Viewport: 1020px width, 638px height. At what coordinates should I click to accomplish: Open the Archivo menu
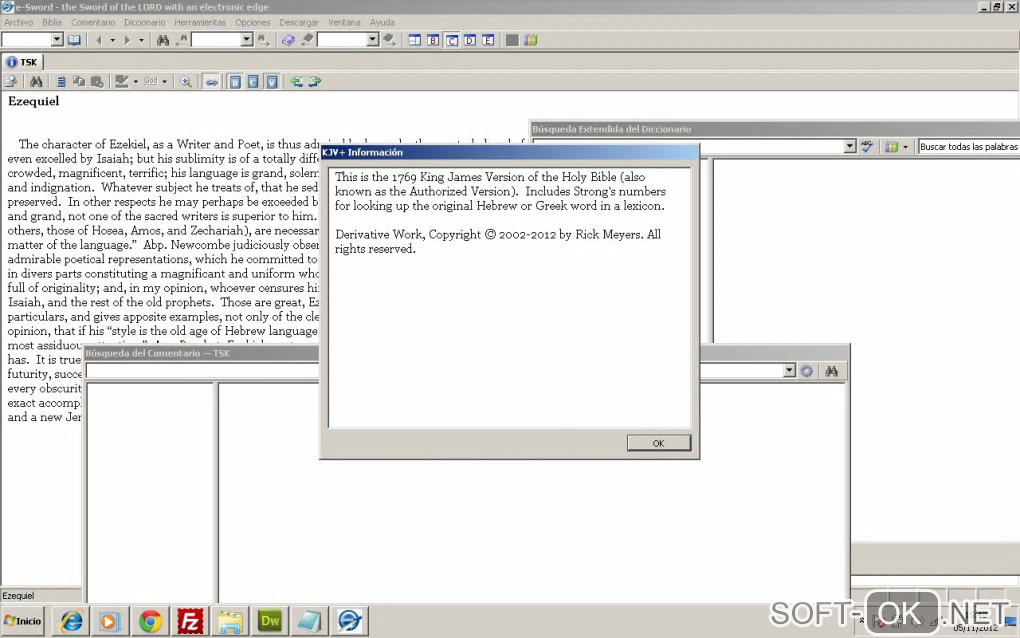point(19,22)
